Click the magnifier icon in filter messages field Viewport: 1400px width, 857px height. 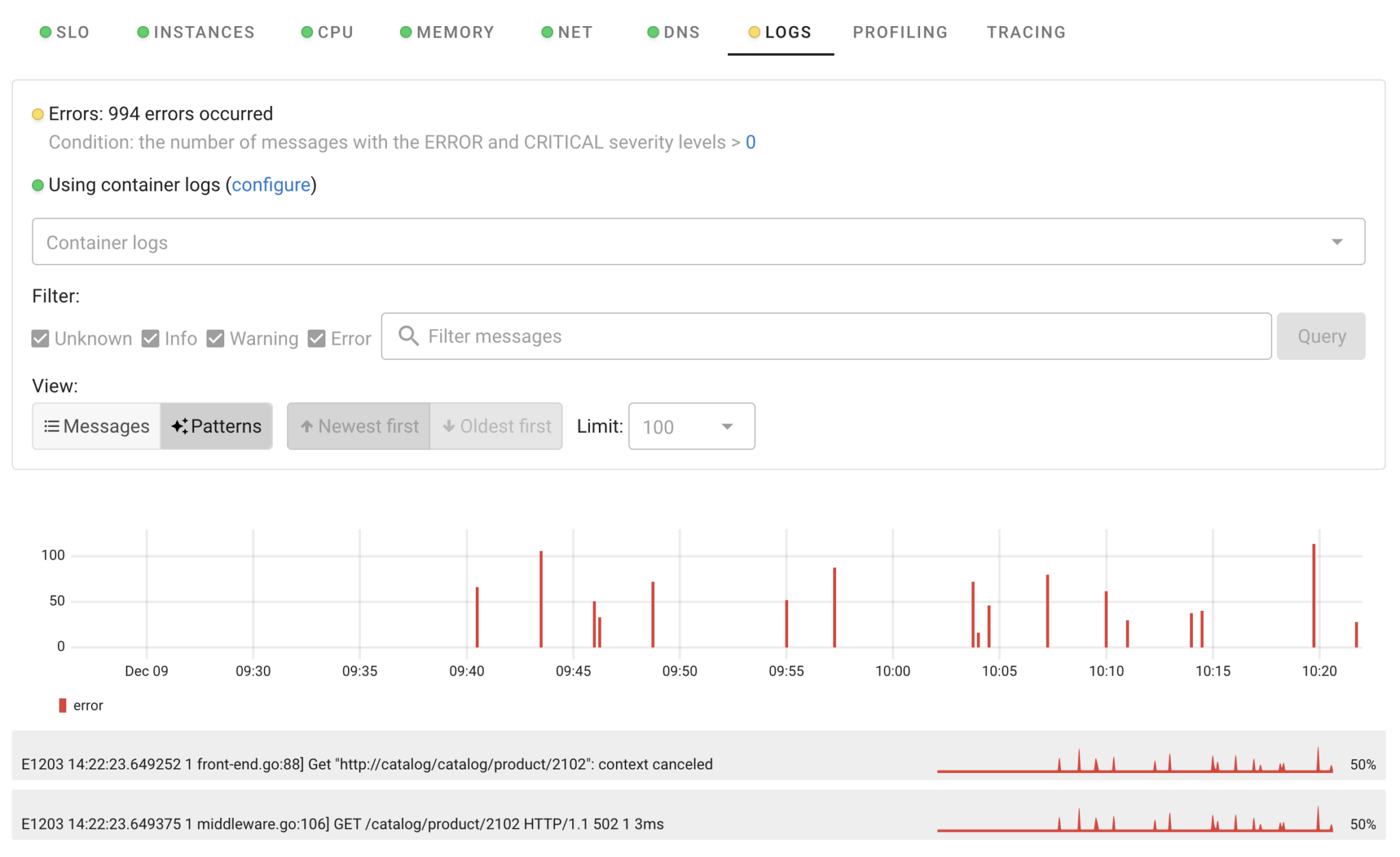pos(409,336)
